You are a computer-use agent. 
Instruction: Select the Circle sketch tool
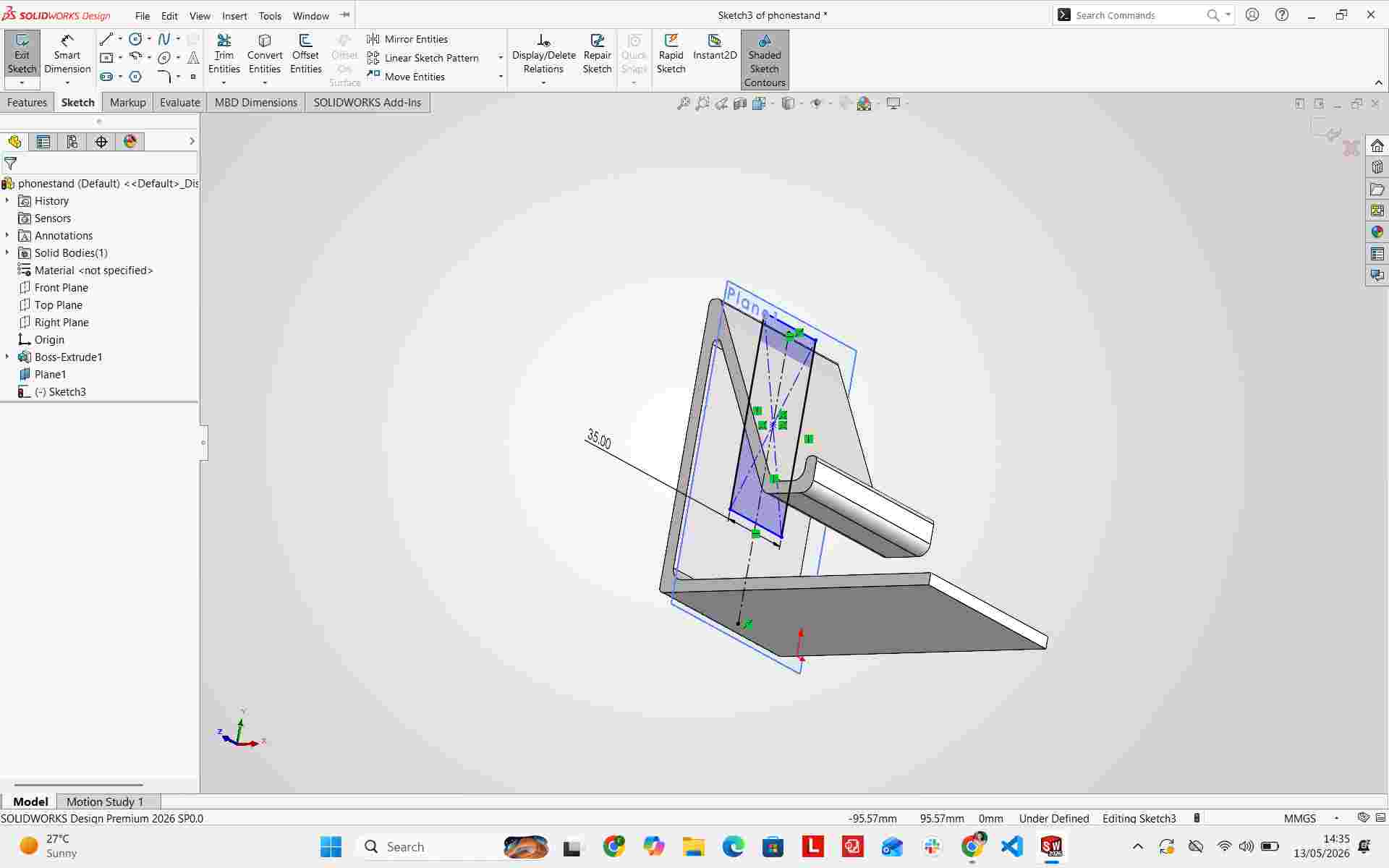coord(135,39)
